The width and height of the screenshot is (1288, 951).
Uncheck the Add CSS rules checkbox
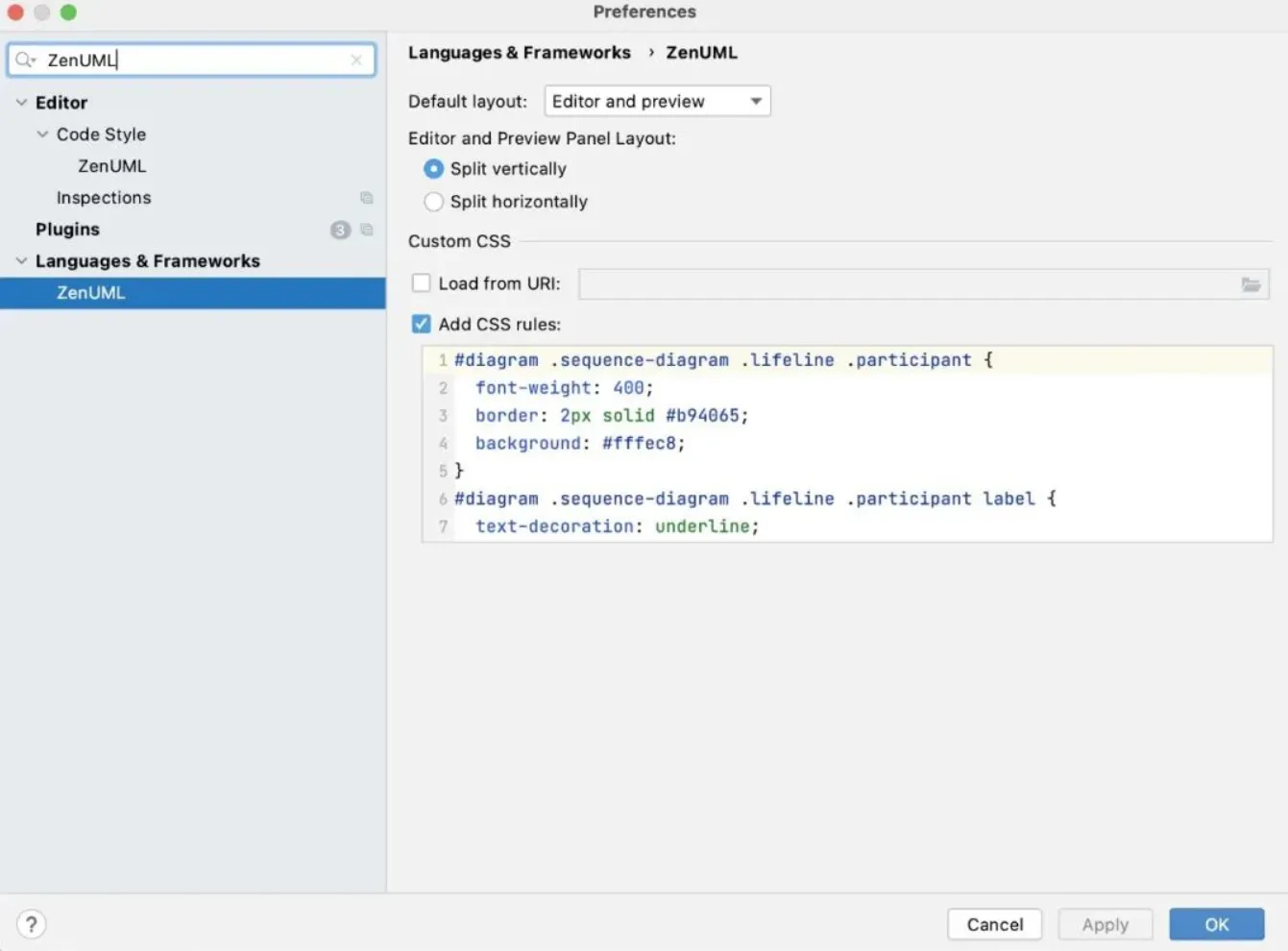pos(421,324)
